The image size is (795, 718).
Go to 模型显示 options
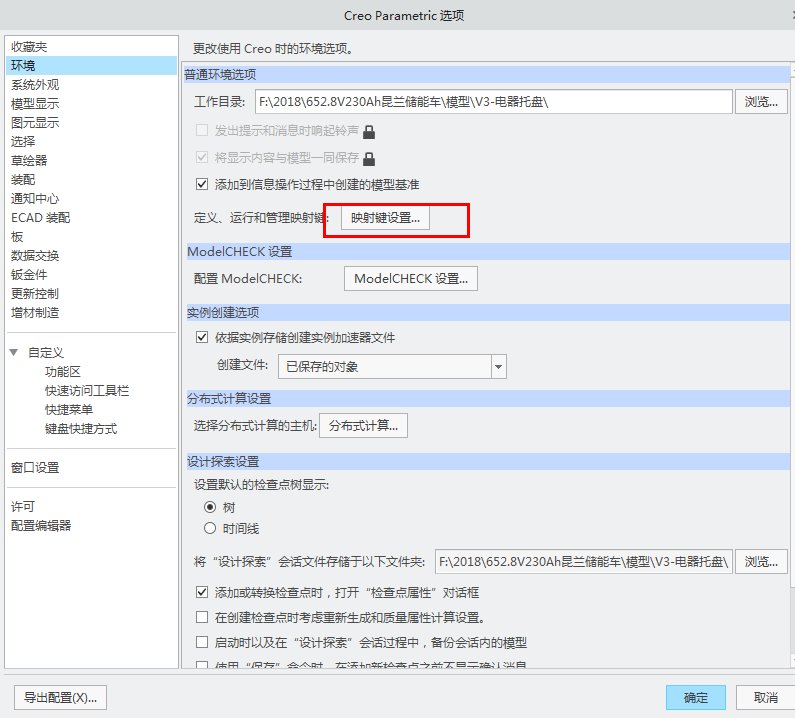point(35,104)
